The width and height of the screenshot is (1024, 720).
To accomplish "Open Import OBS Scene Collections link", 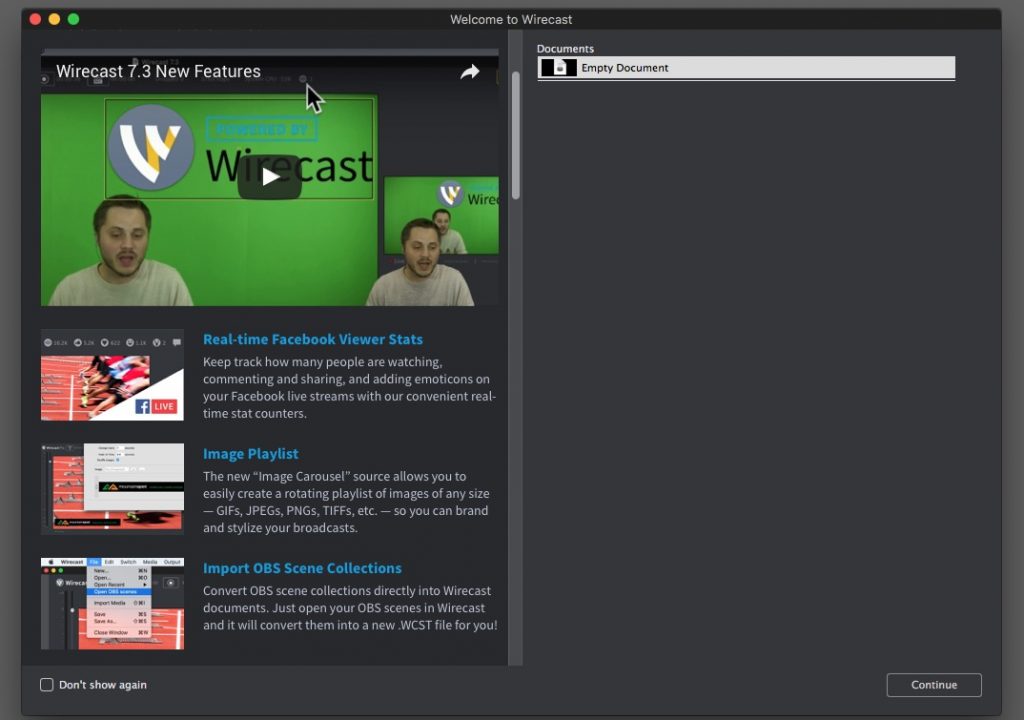I will tap(302, 568).
